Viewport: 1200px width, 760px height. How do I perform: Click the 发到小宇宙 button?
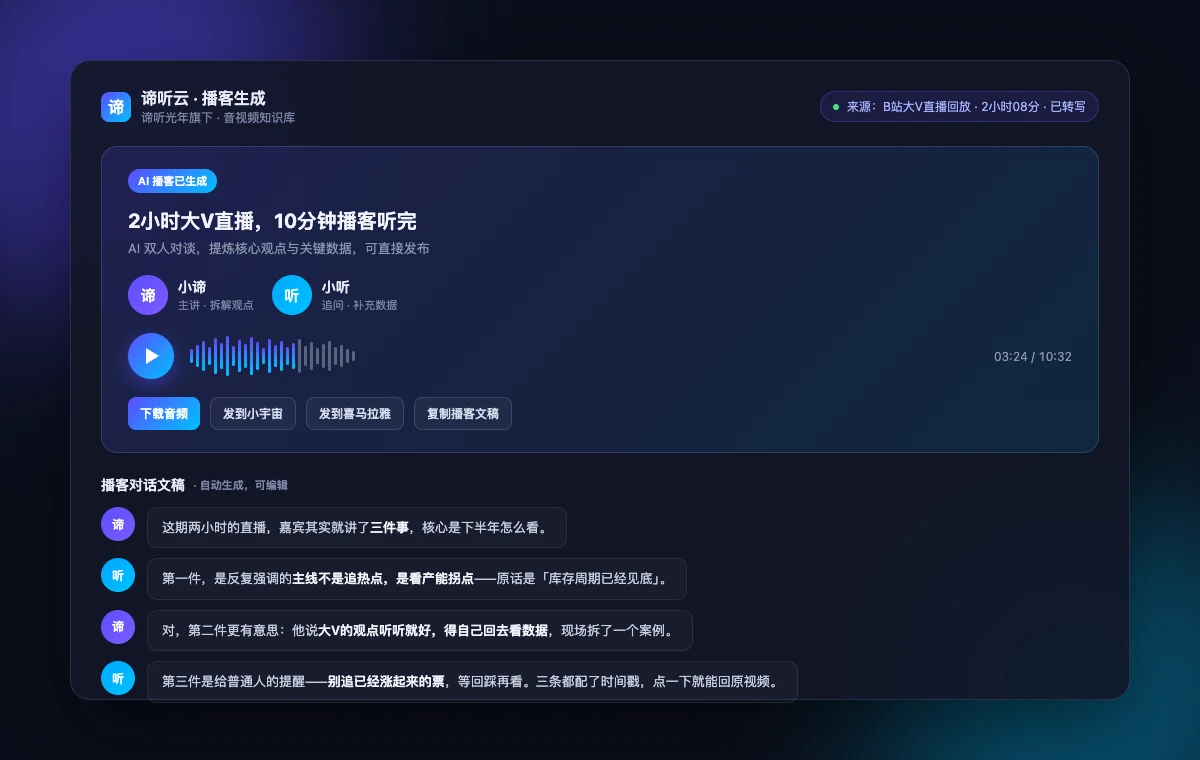(253, 414)
